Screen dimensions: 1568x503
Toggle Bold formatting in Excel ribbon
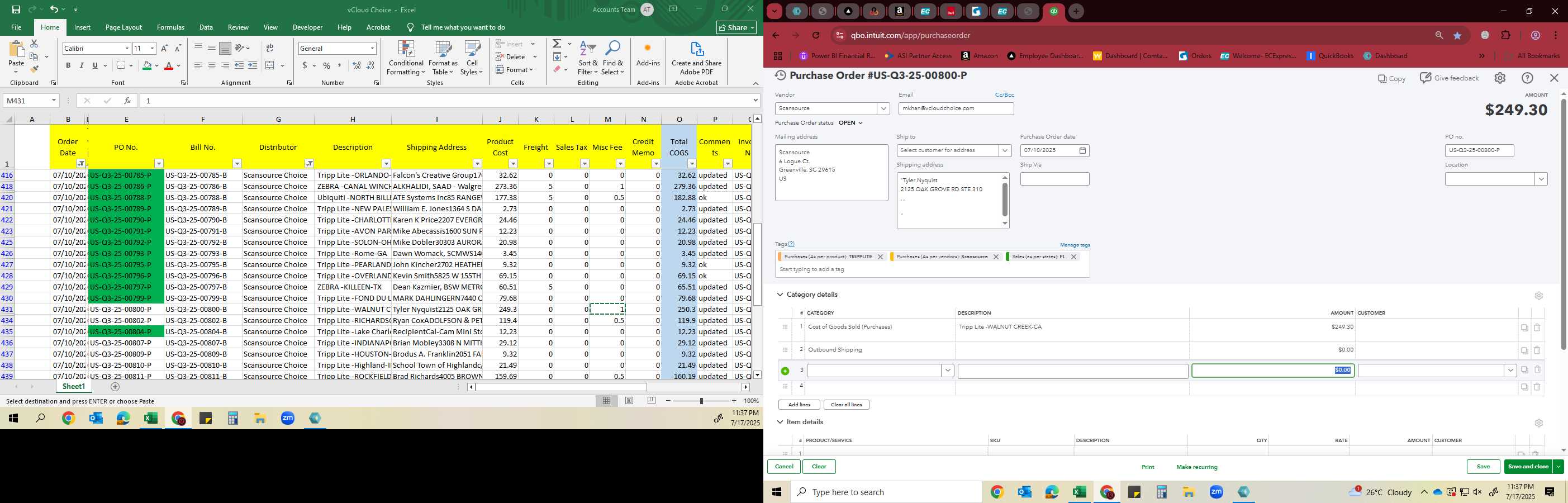[x=68, y=66]
